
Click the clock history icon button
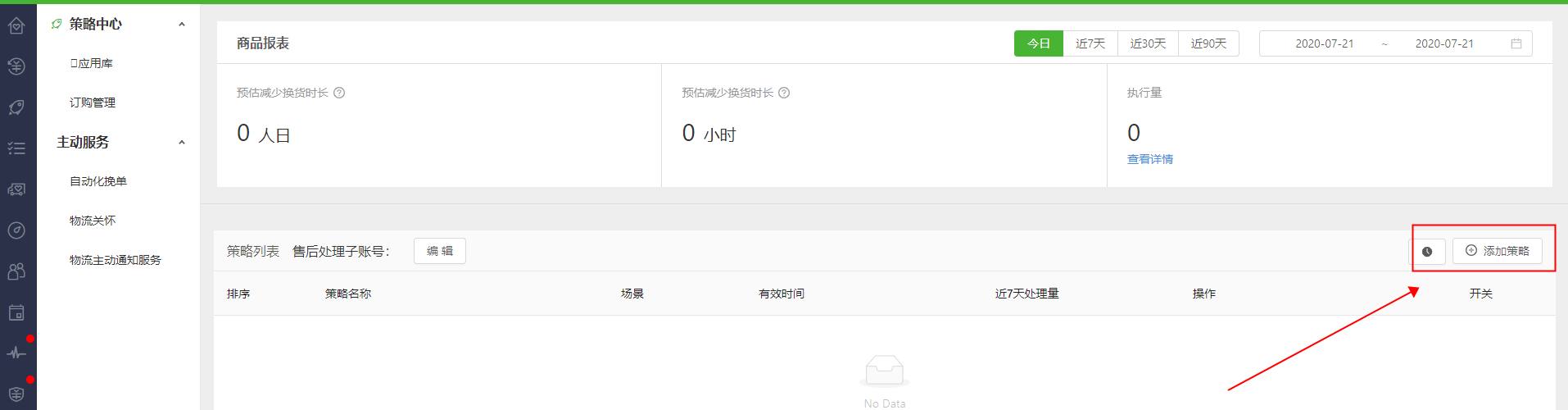click(x=1427, y=252)
